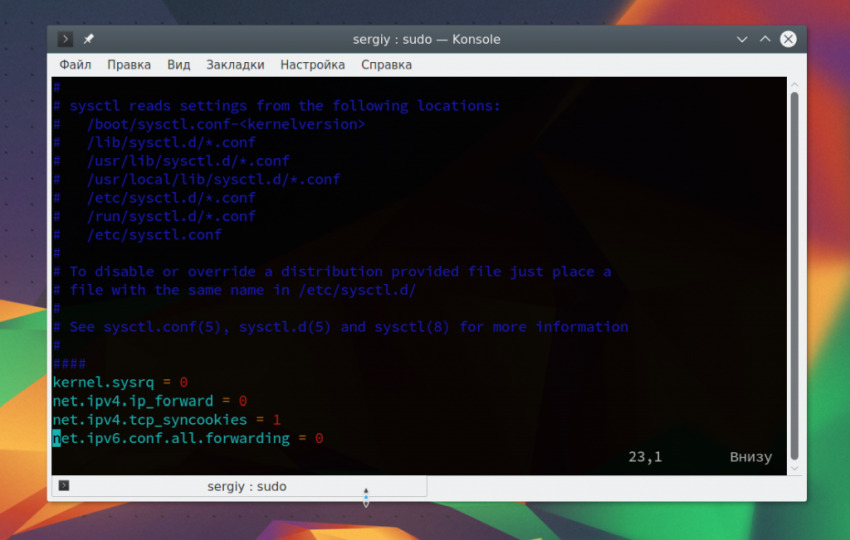The height and width of the screenshot is (540, 850).
Task: Open the Настройка menu
Action: click(312, 65)
